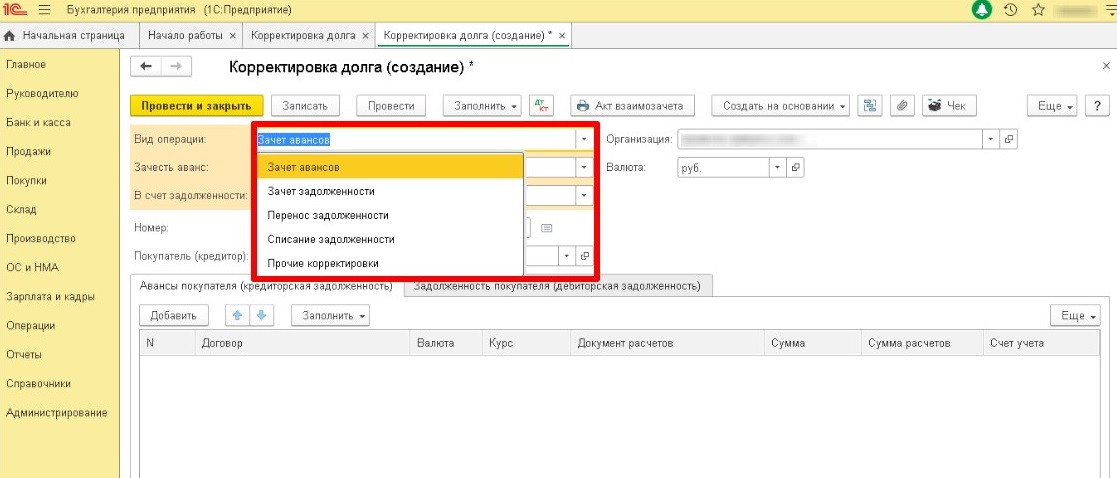Click the move row up arrow

point(237,316)
